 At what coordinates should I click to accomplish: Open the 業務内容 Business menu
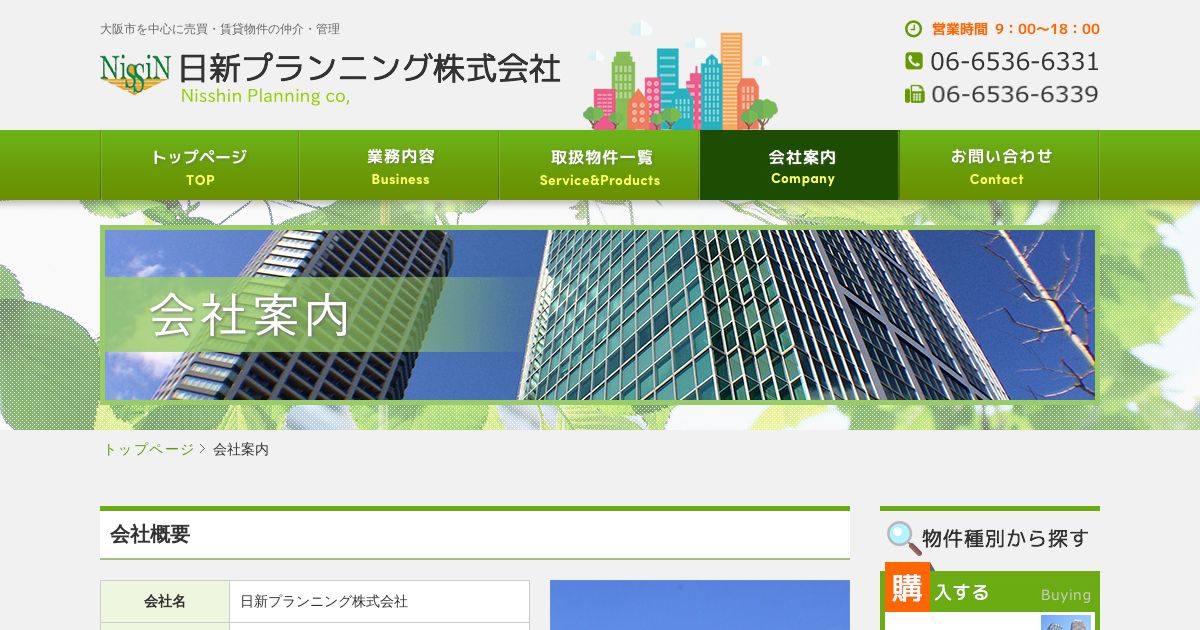[400, 165]
